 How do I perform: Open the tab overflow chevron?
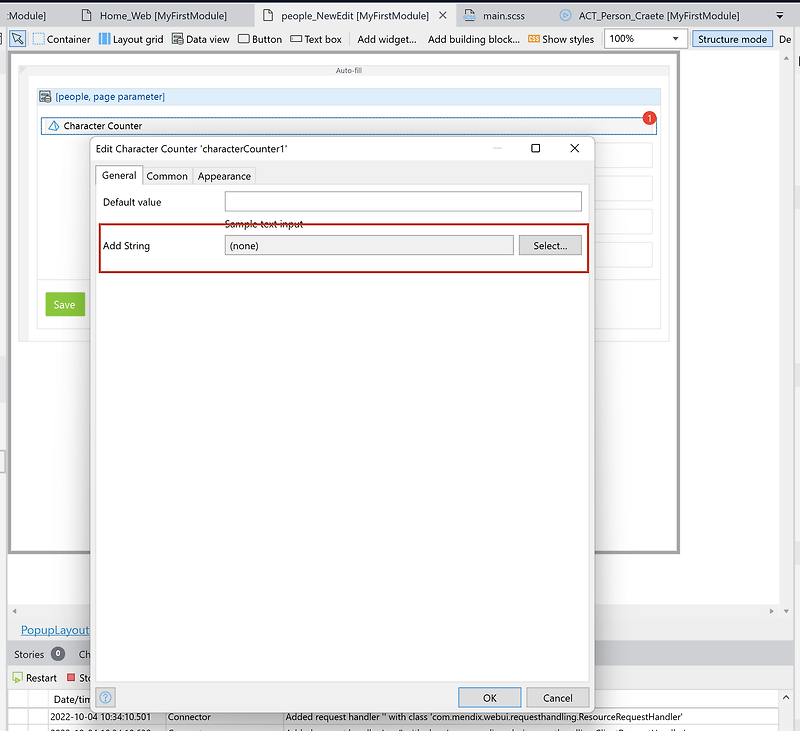[x=778, y=15]
